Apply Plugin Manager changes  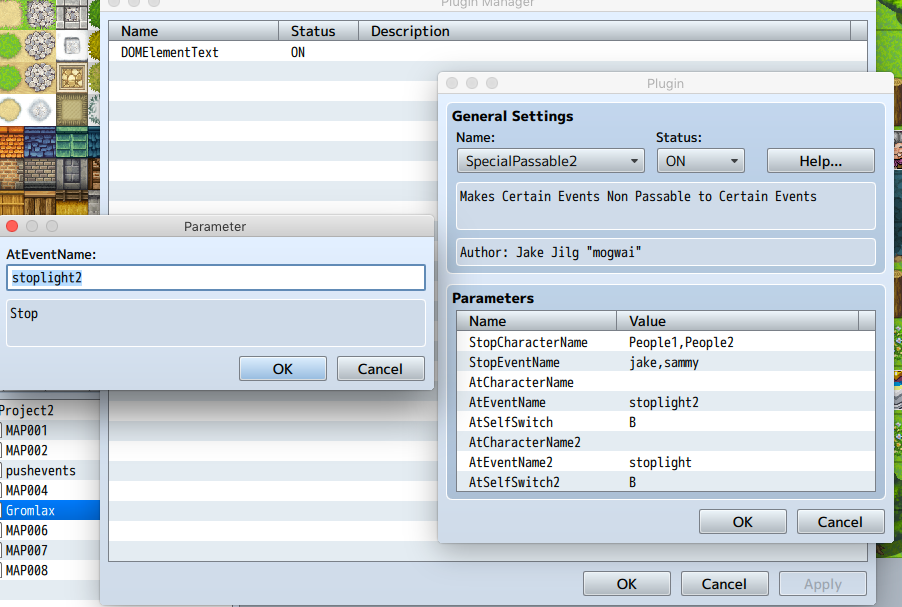coord(822,583)
